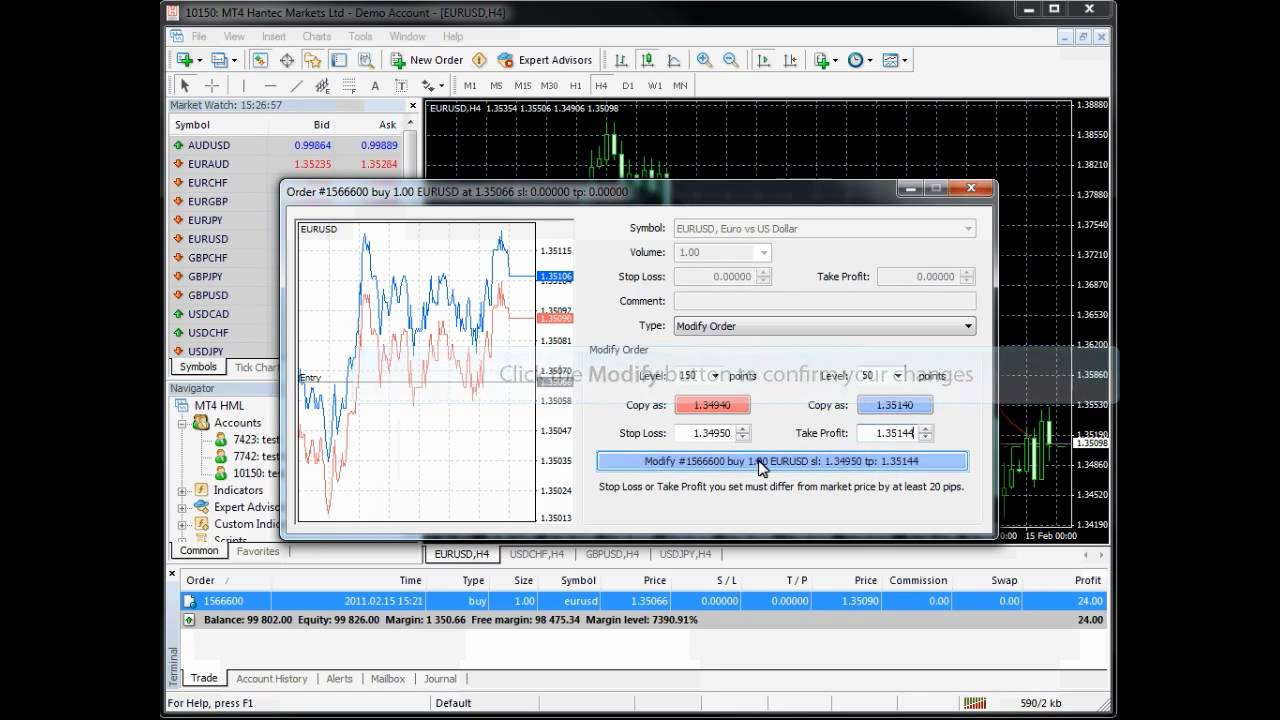The height and width of the screenshot is (720, 1280).
Task: Click the Take Profit field stepper arrows
Action: (926, 433)
